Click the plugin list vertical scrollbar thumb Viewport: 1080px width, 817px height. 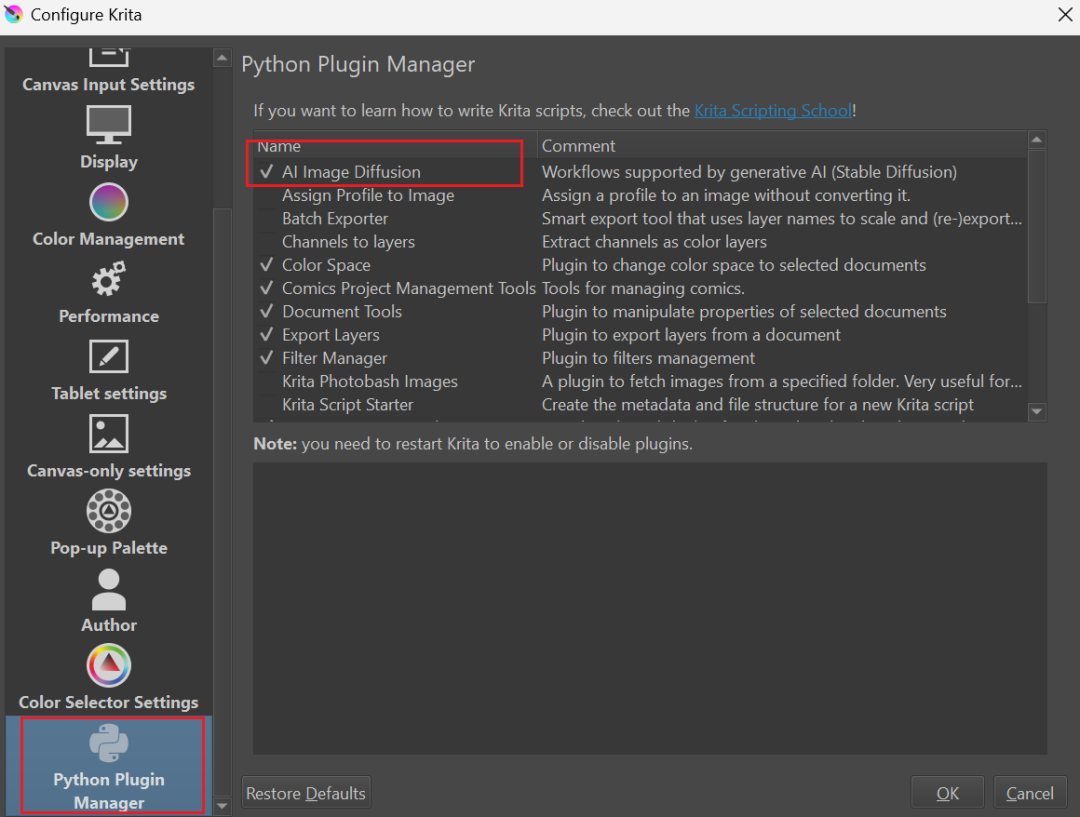click(1037, 226)
